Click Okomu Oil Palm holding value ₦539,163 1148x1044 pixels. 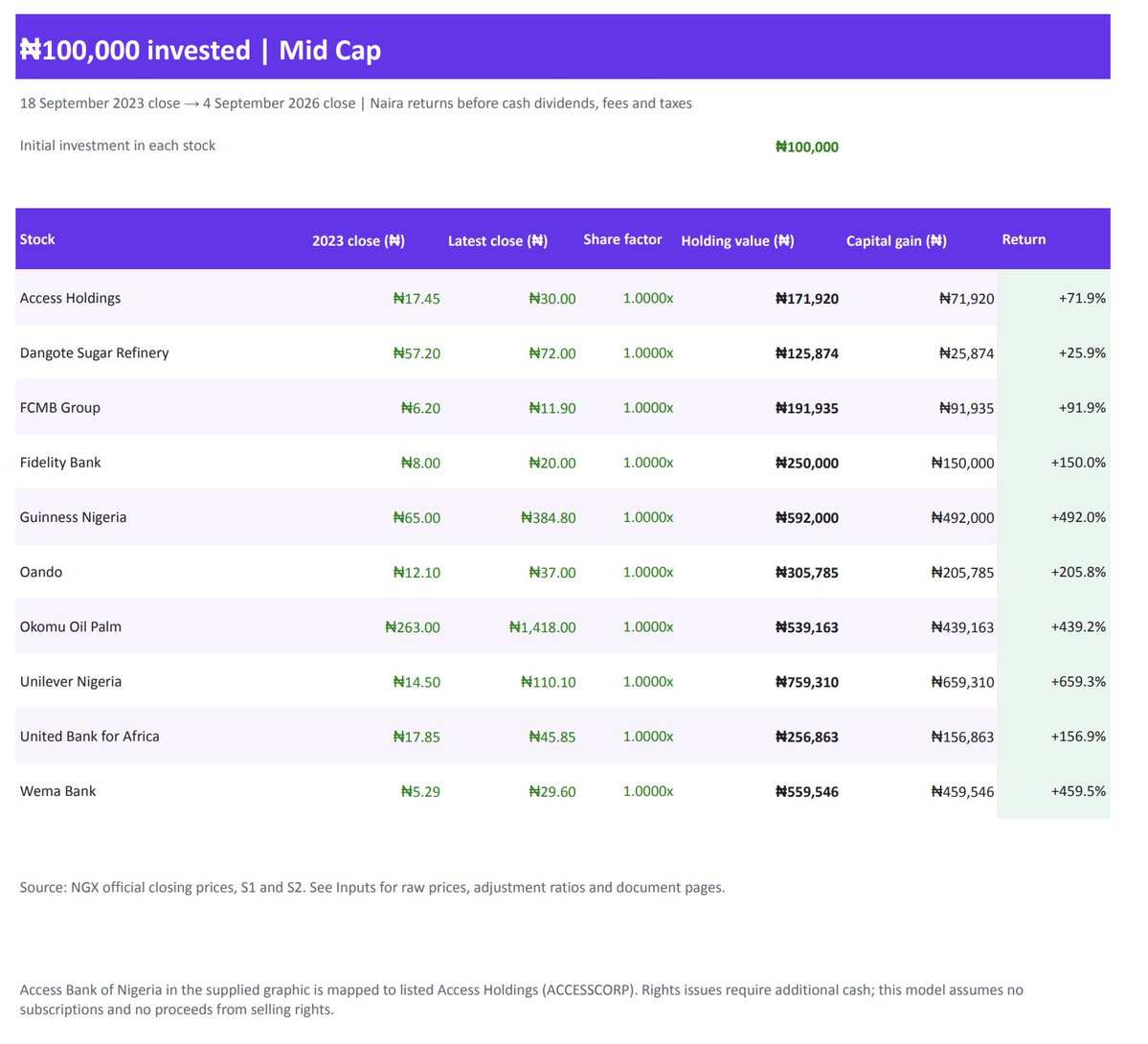point(807,627)
